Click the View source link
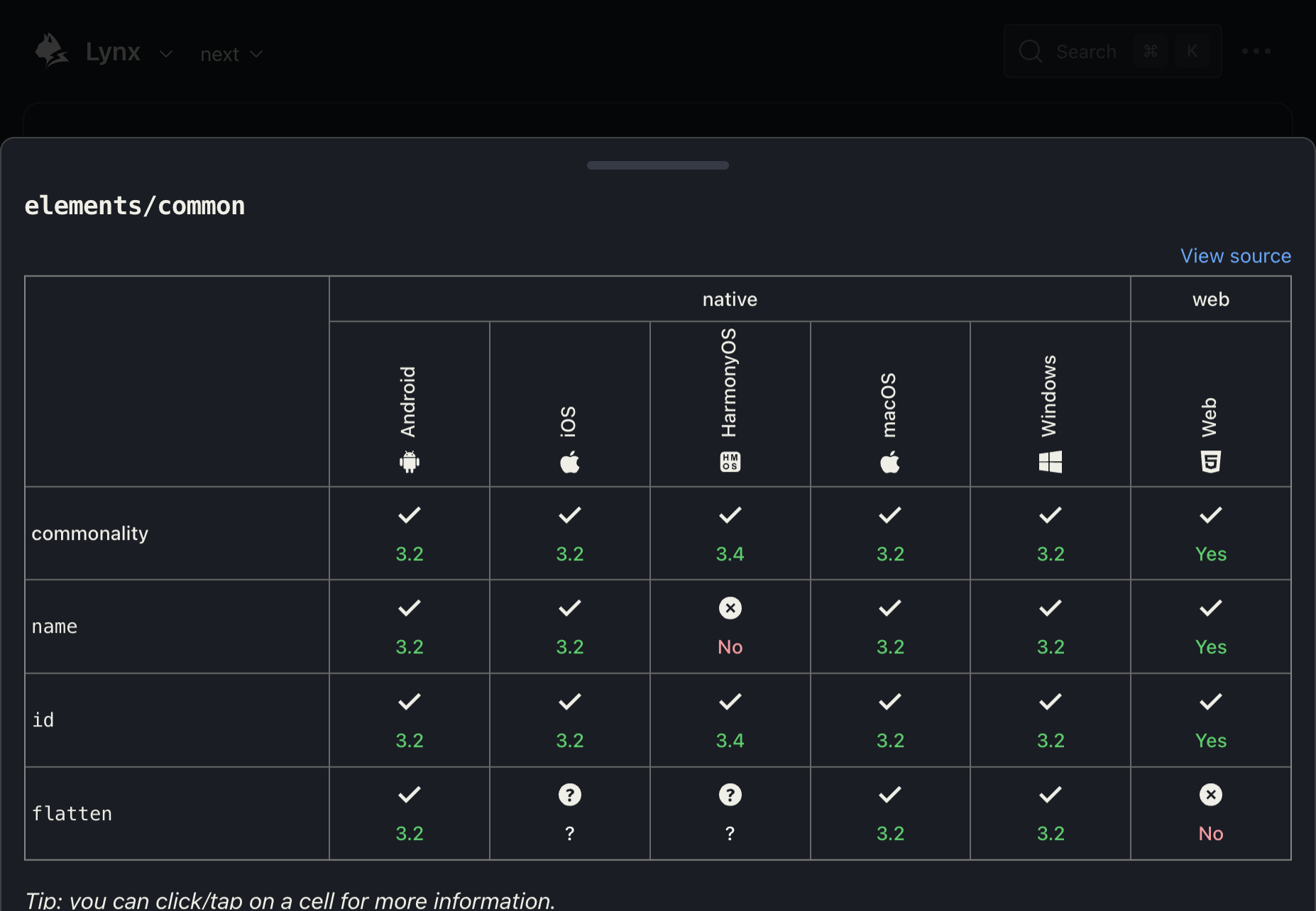Screen dimensions: 1316x911 (1235, 255)
